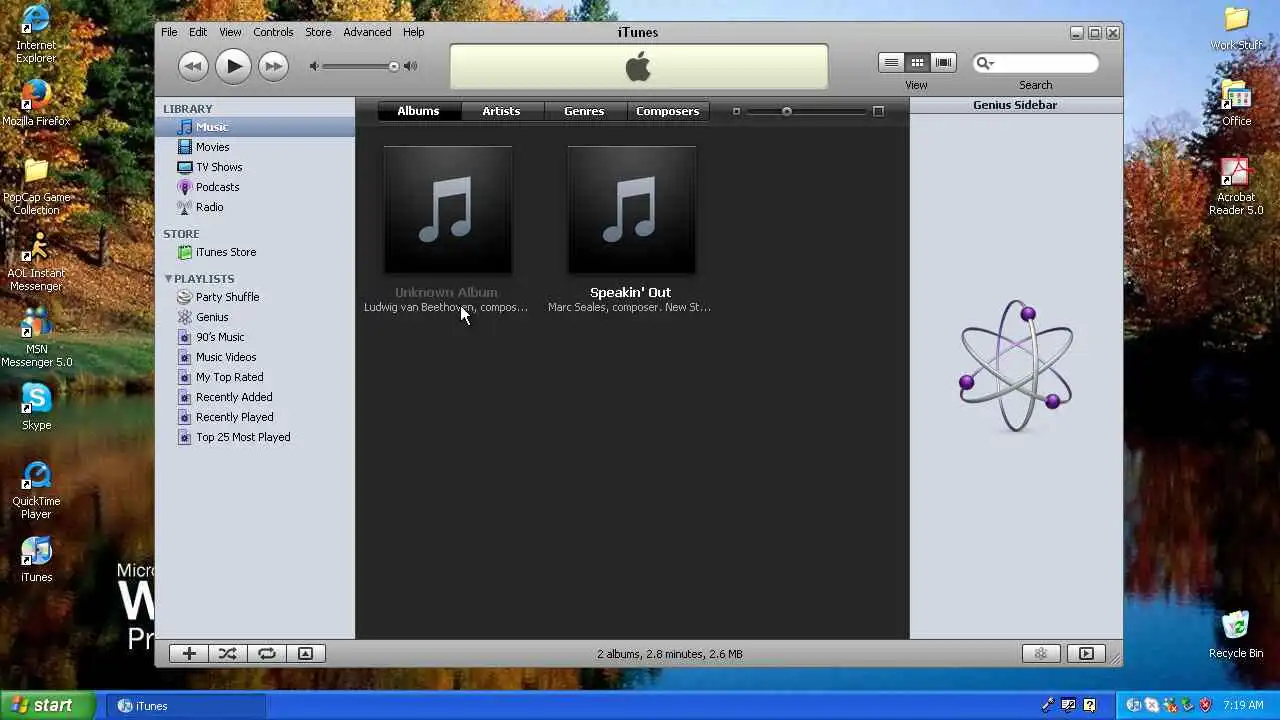
Task: Open the search magnifier dropdown
Action: point(985,63)
